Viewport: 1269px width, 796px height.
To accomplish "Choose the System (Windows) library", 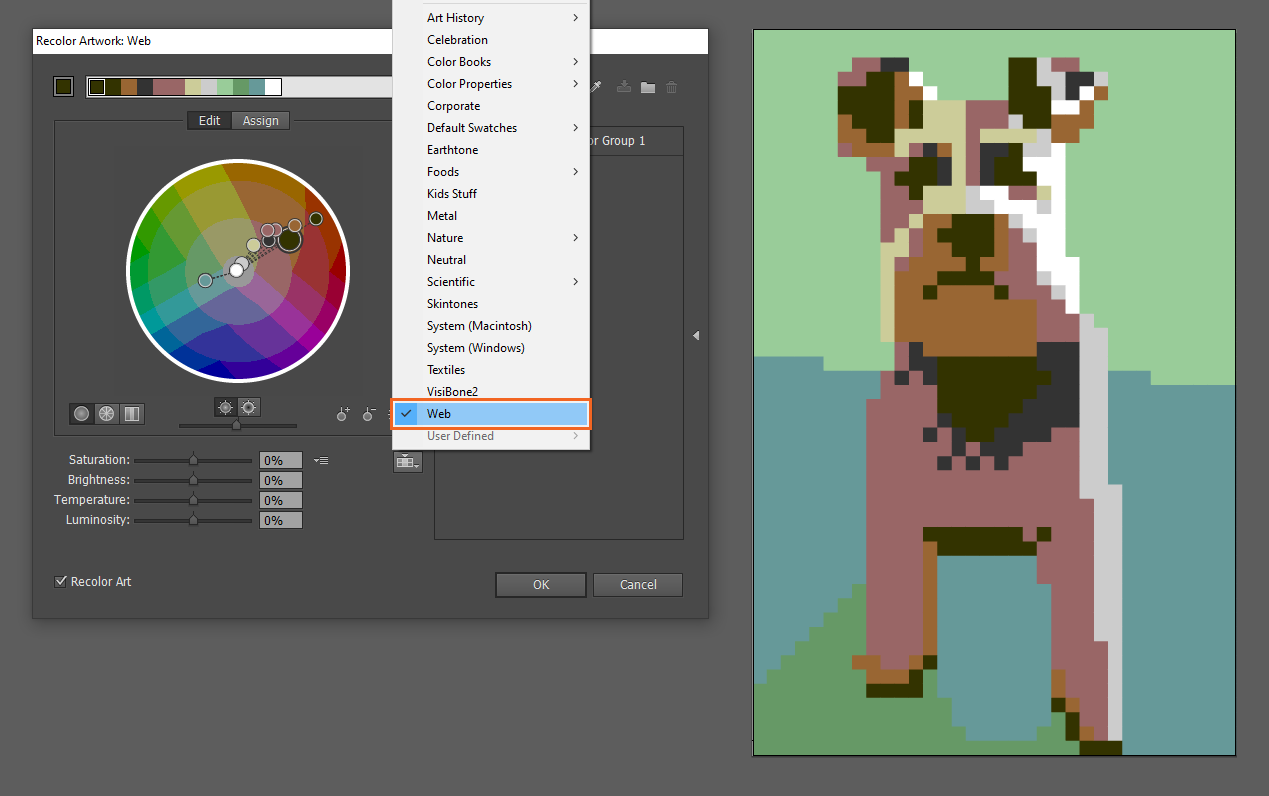I will [491, 348].
